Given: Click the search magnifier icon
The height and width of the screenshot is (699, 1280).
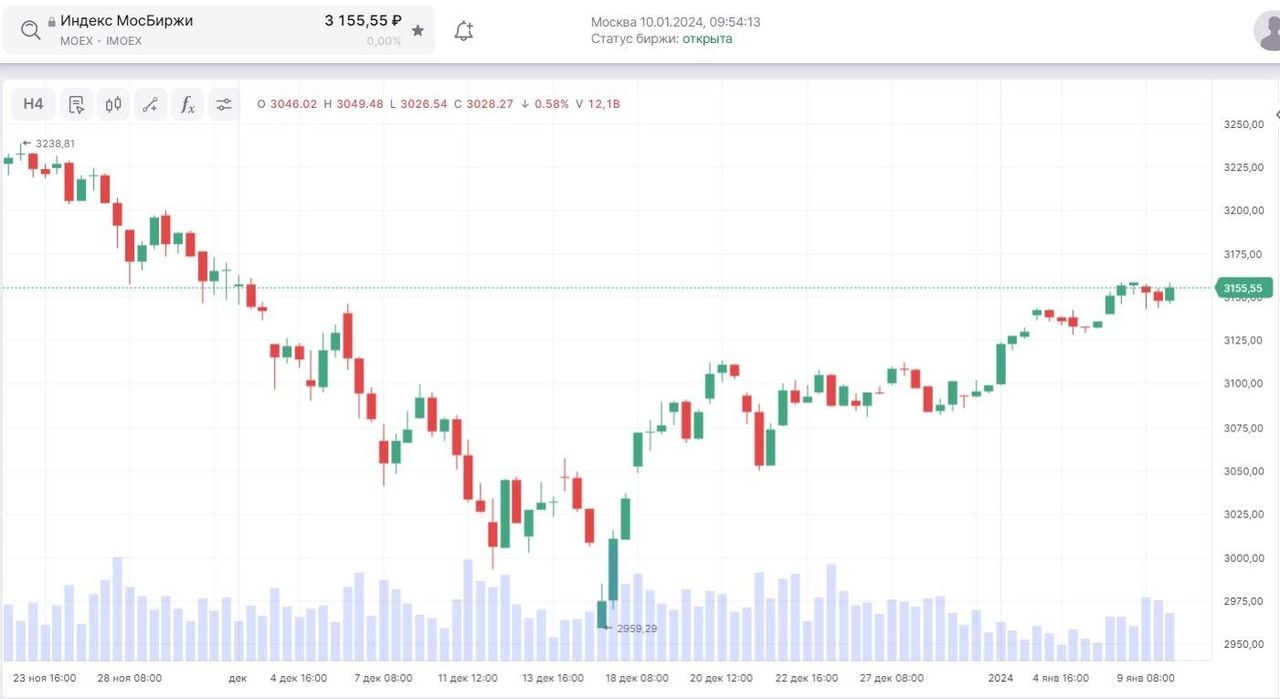Looking at the screenshot, I should (31, 30).
